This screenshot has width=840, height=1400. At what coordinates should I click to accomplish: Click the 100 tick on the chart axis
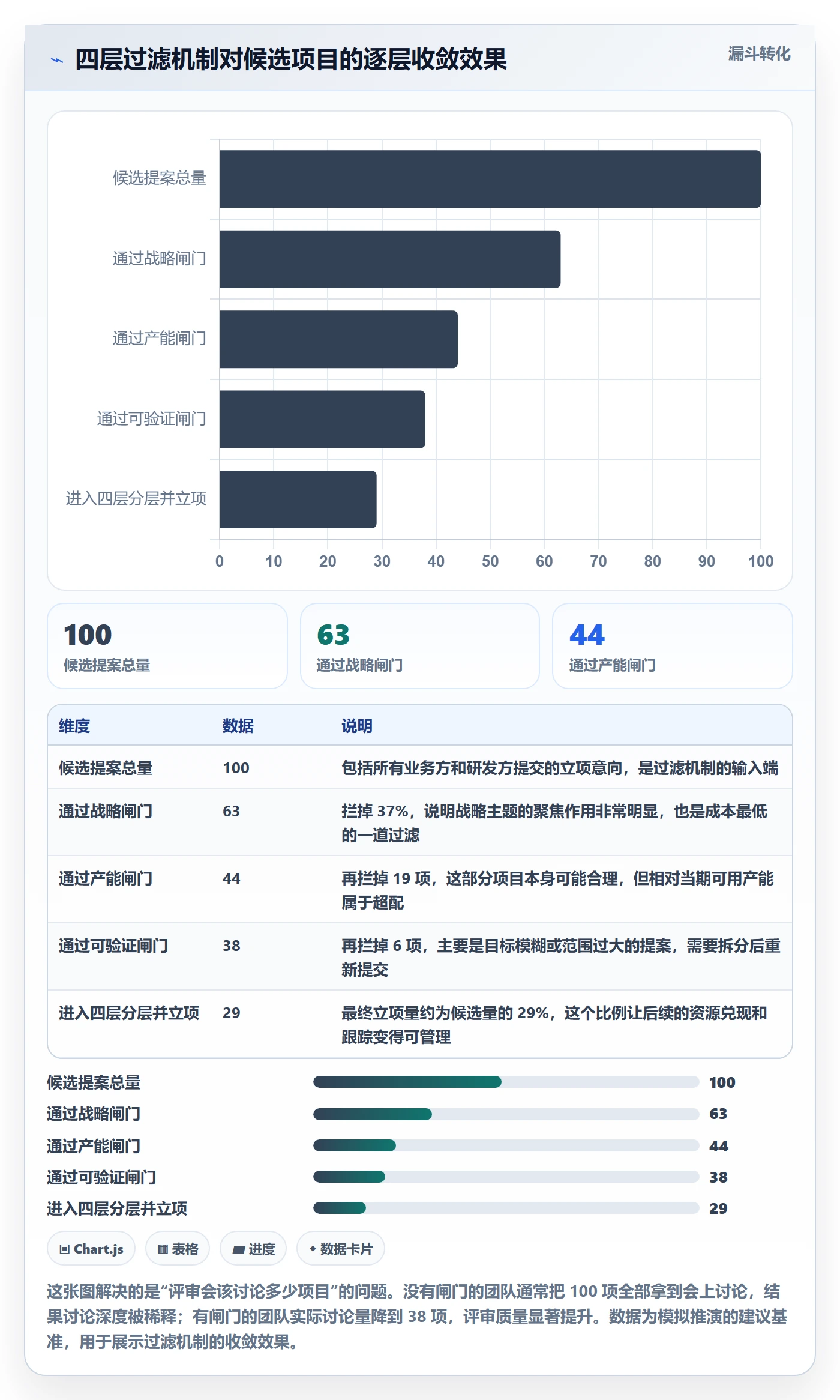(x=761, y=561)
